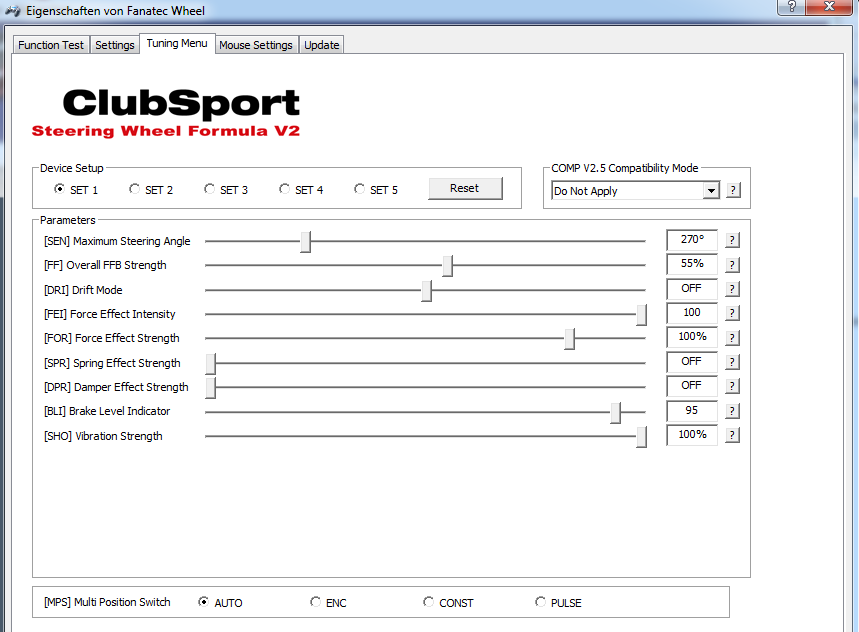Screen dimensions: 859x632
Task: Click the "[MPS] Multi Position Switch" label
Action: click(107, 602)
